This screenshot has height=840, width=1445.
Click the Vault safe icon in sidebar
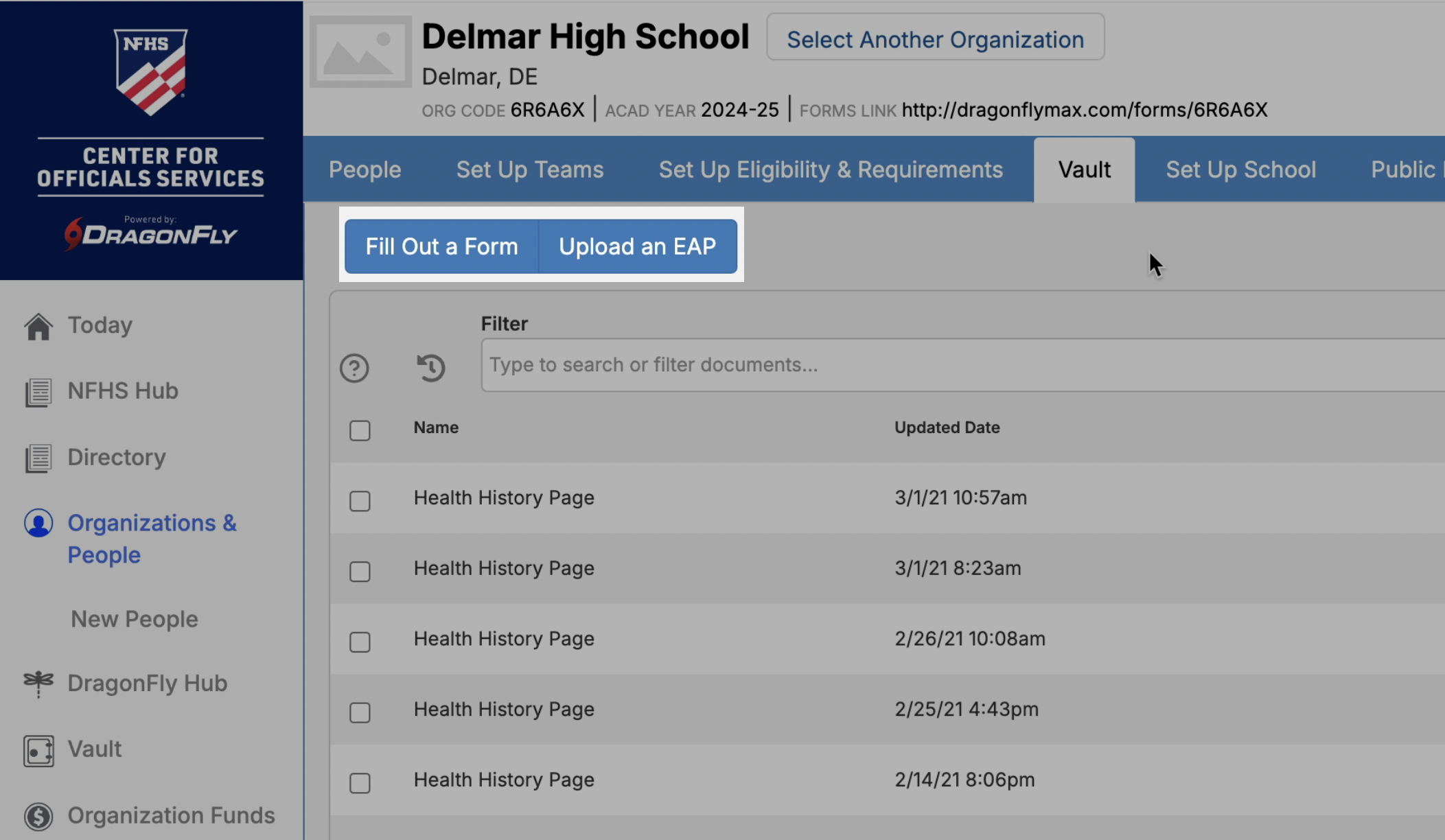(38, 750)
